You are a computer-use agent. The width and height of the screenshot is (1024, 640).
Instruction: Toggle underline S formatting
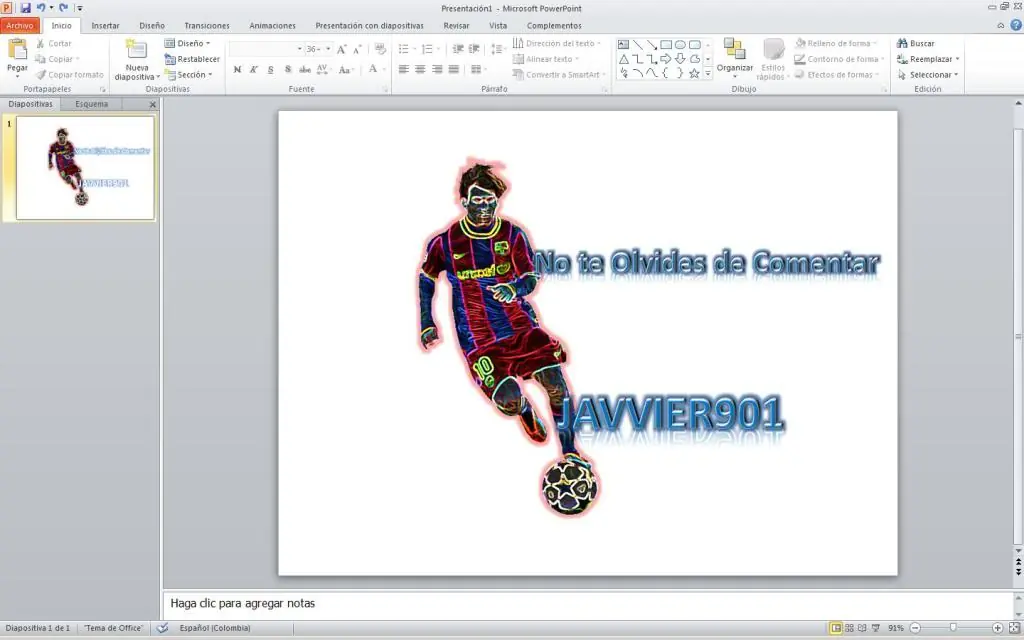[270, 69]
